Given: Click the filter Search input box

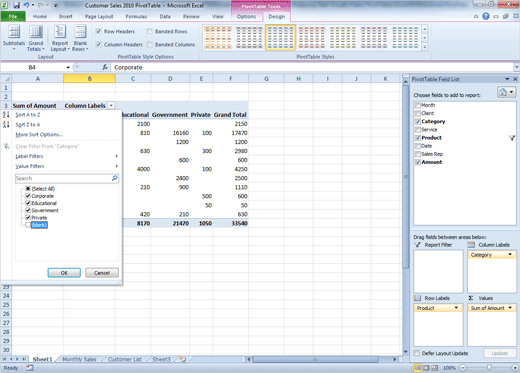Looking at the screenshot, I should (x=63, y=178).
